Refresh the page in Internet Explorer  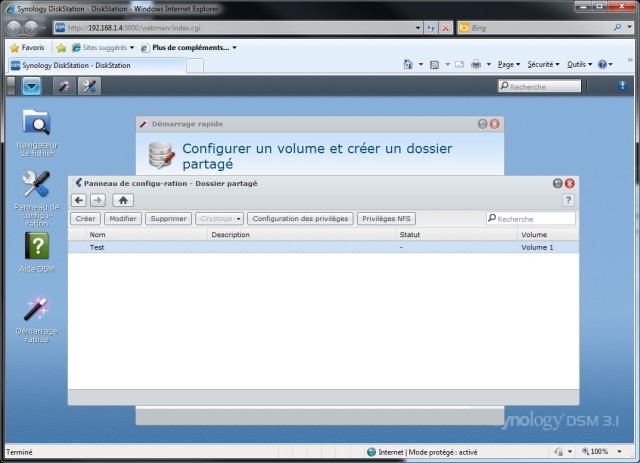tap(431, 28)
